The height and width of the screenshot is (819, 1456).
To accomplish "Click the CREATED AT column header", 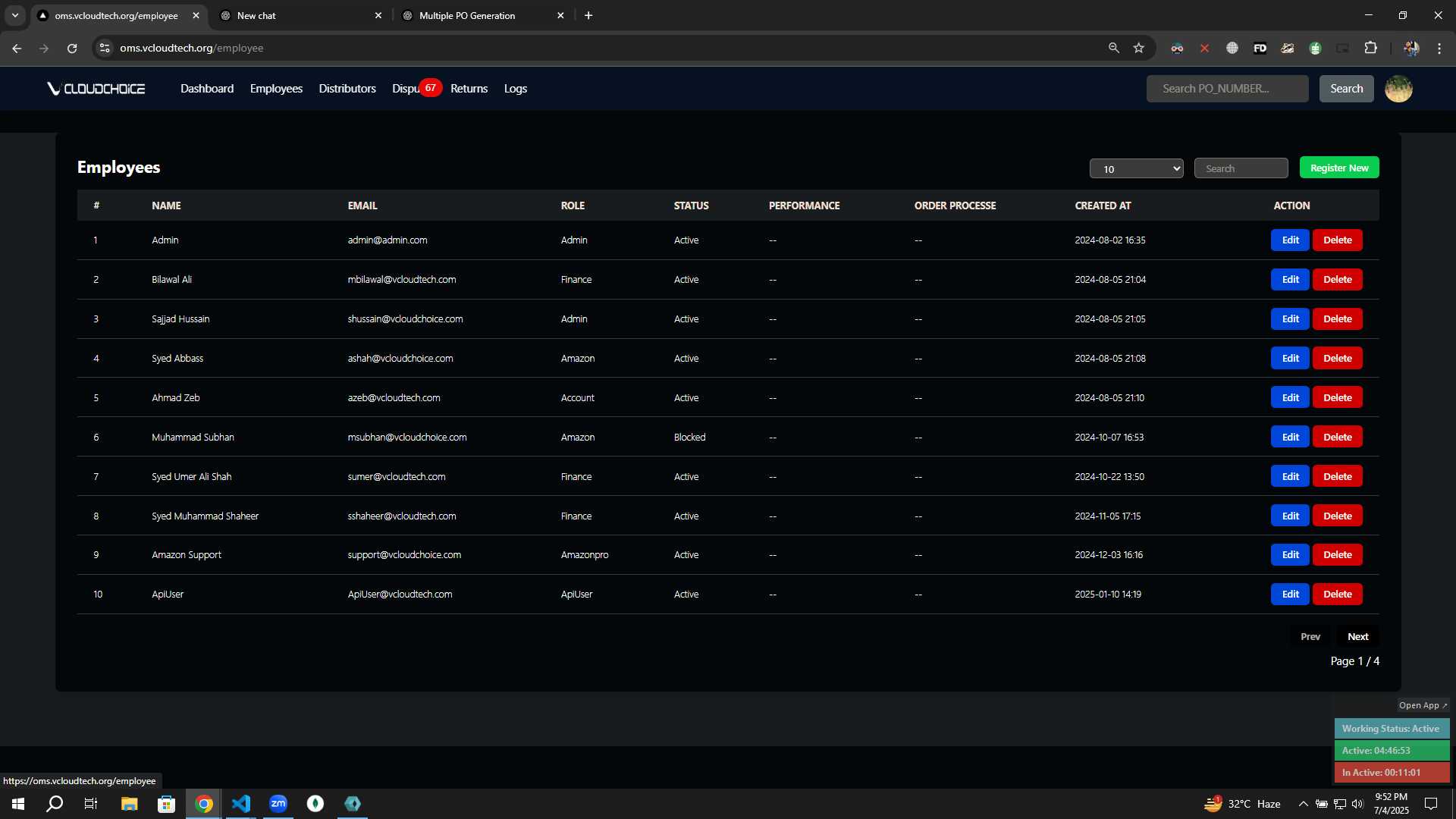I will pyautogui.click(x=1103, y=206).
